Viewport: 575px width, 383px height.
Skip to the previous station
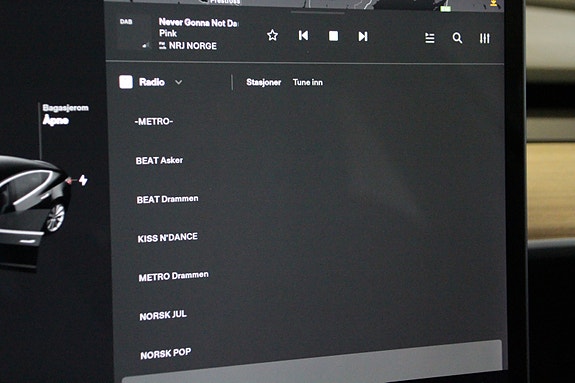point(303,36)
